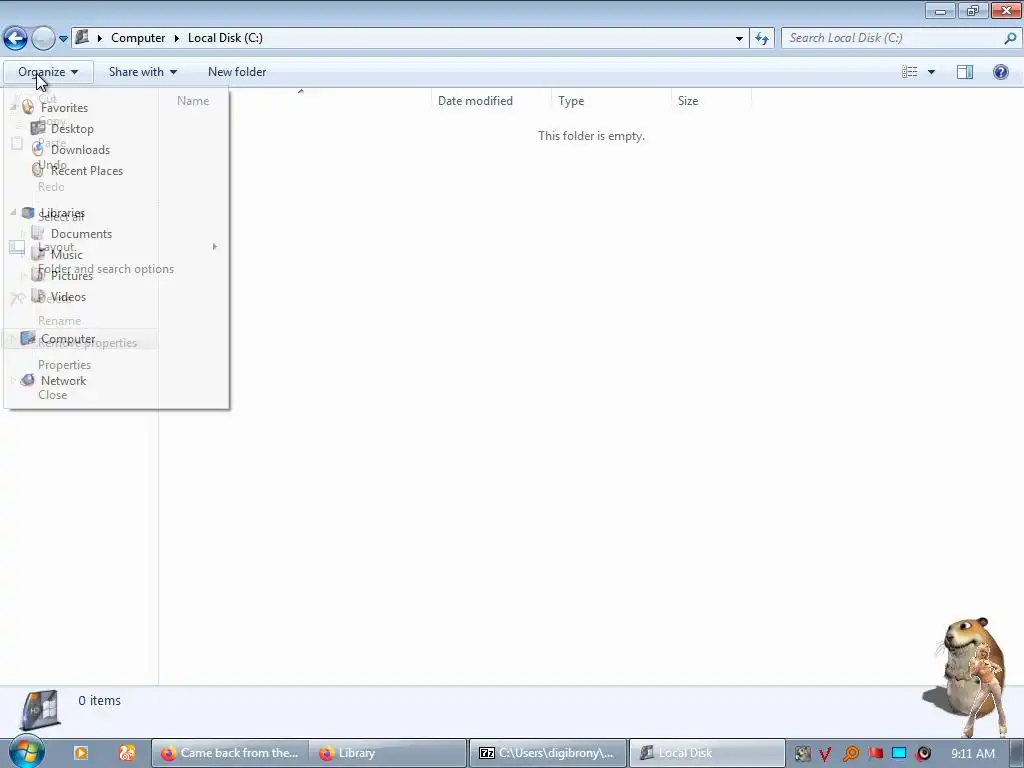The height and width of the screenshot is (768, 1024).
Task: Click the 0 items status text
Action: [x=99, y=700]
